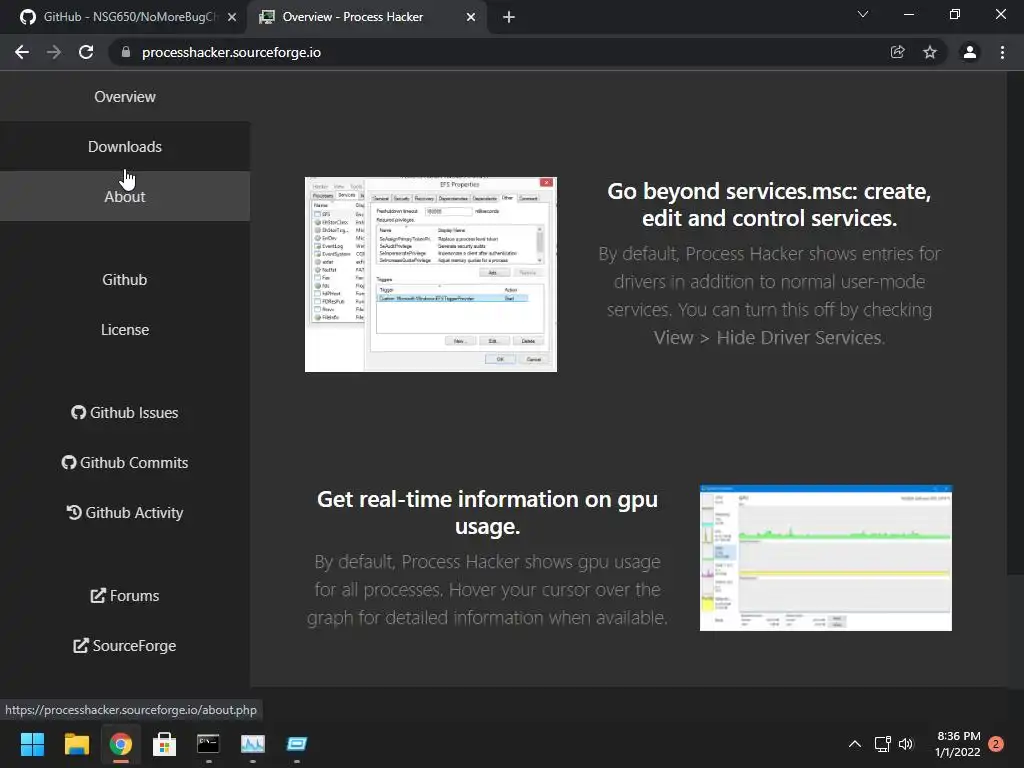
Task: Open the command prompt taskbar icon
Action: click(x=208, y=744)
